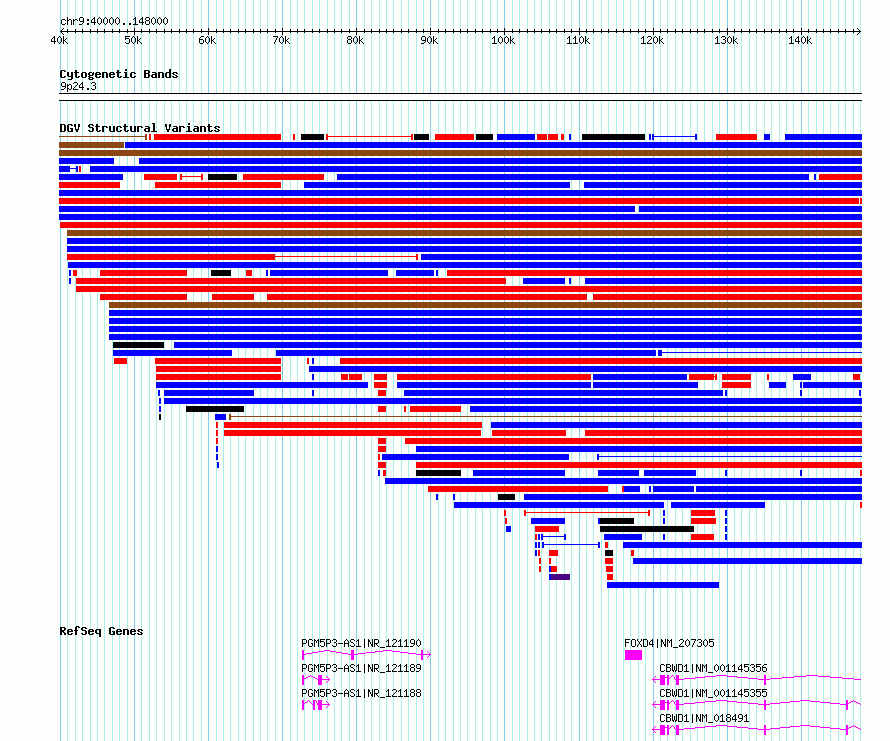
Task: Select the lowest blue DGV variant bar
Action: pos(663,585)
